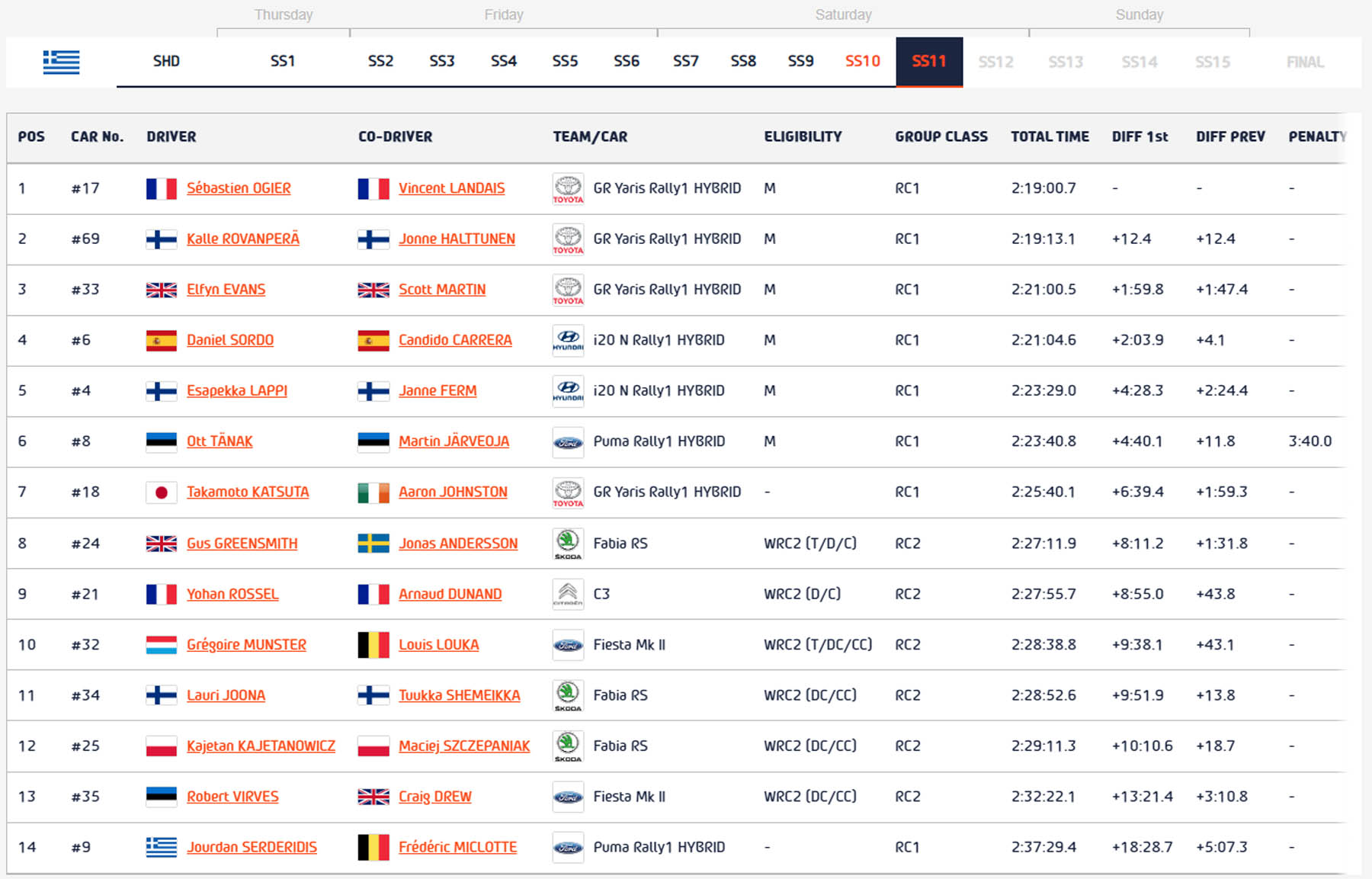The height and width of the screenshot is (879, 1372).
Task: Open Robert VIRVES driver link
Action: tap(232, 797)
